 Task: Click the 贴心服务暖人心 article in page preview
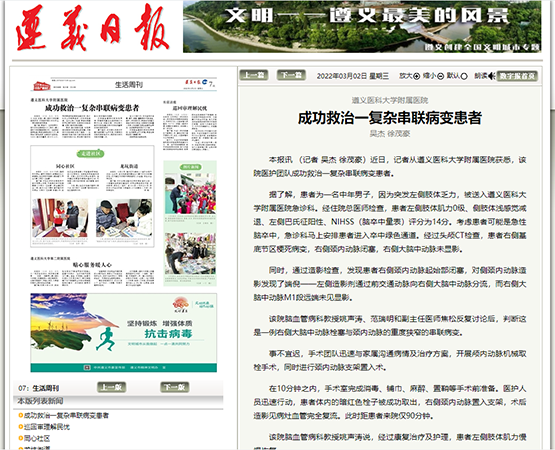[x=92, y=271]
